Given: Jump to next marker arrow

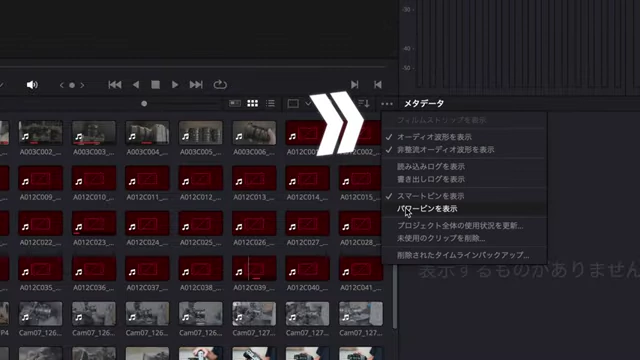Looking at the screenshot, I should [x=82, y=85].
